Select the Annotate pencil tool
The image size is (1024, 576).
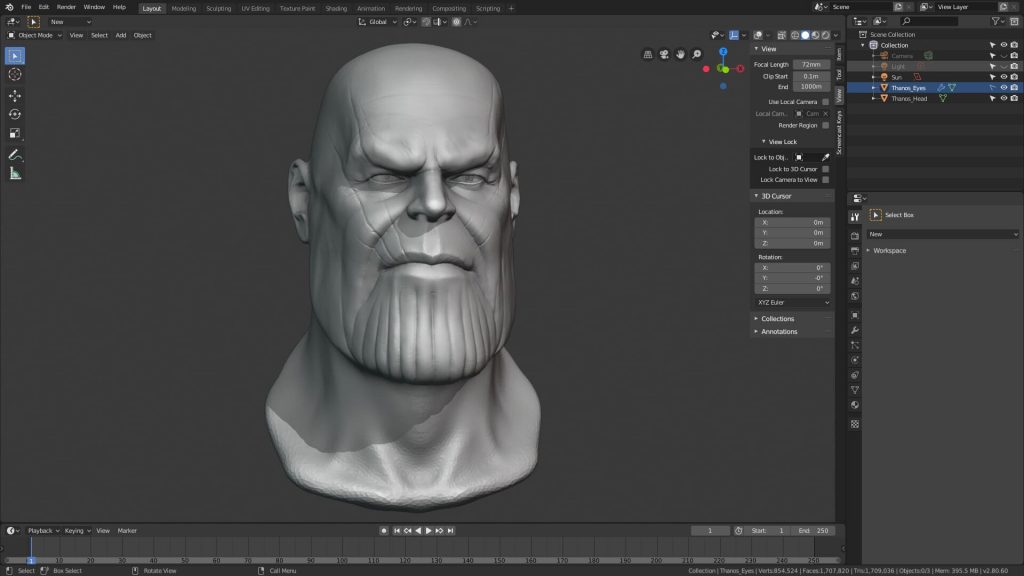click(15, 155)
